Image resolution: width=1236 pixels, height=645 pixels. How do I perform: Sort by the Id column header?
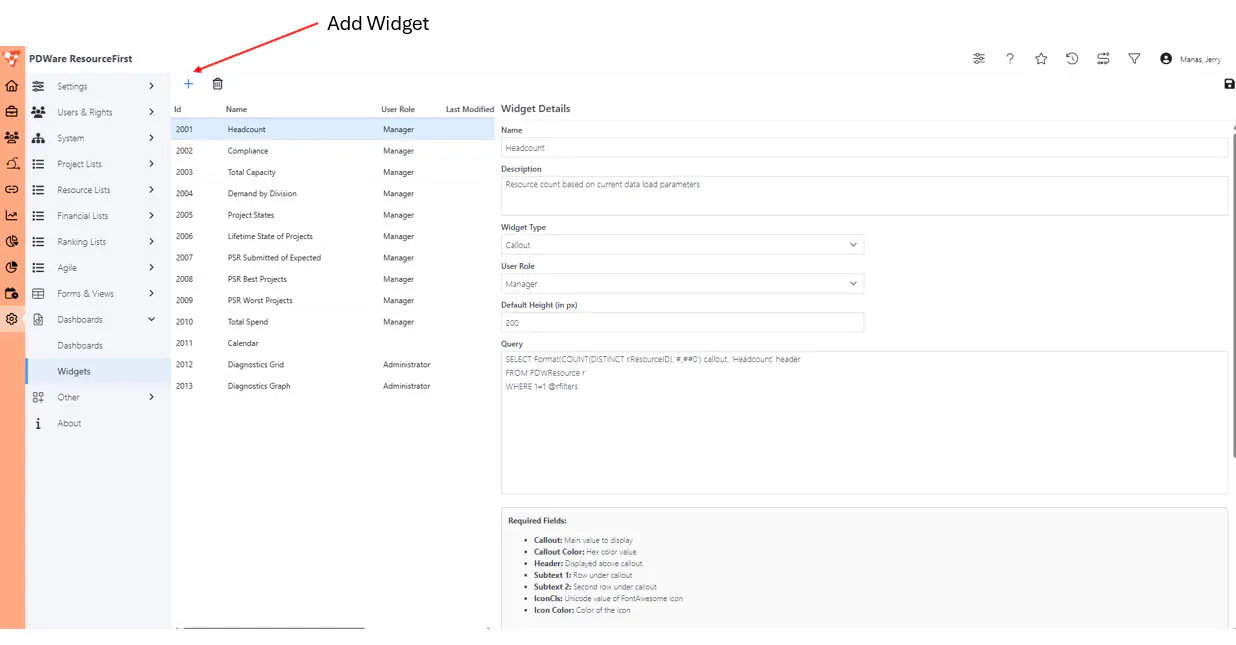177,109
